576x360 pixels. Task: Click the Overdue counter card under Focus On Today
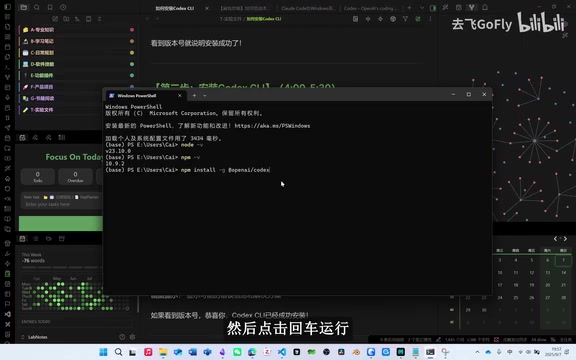point(75,177)
